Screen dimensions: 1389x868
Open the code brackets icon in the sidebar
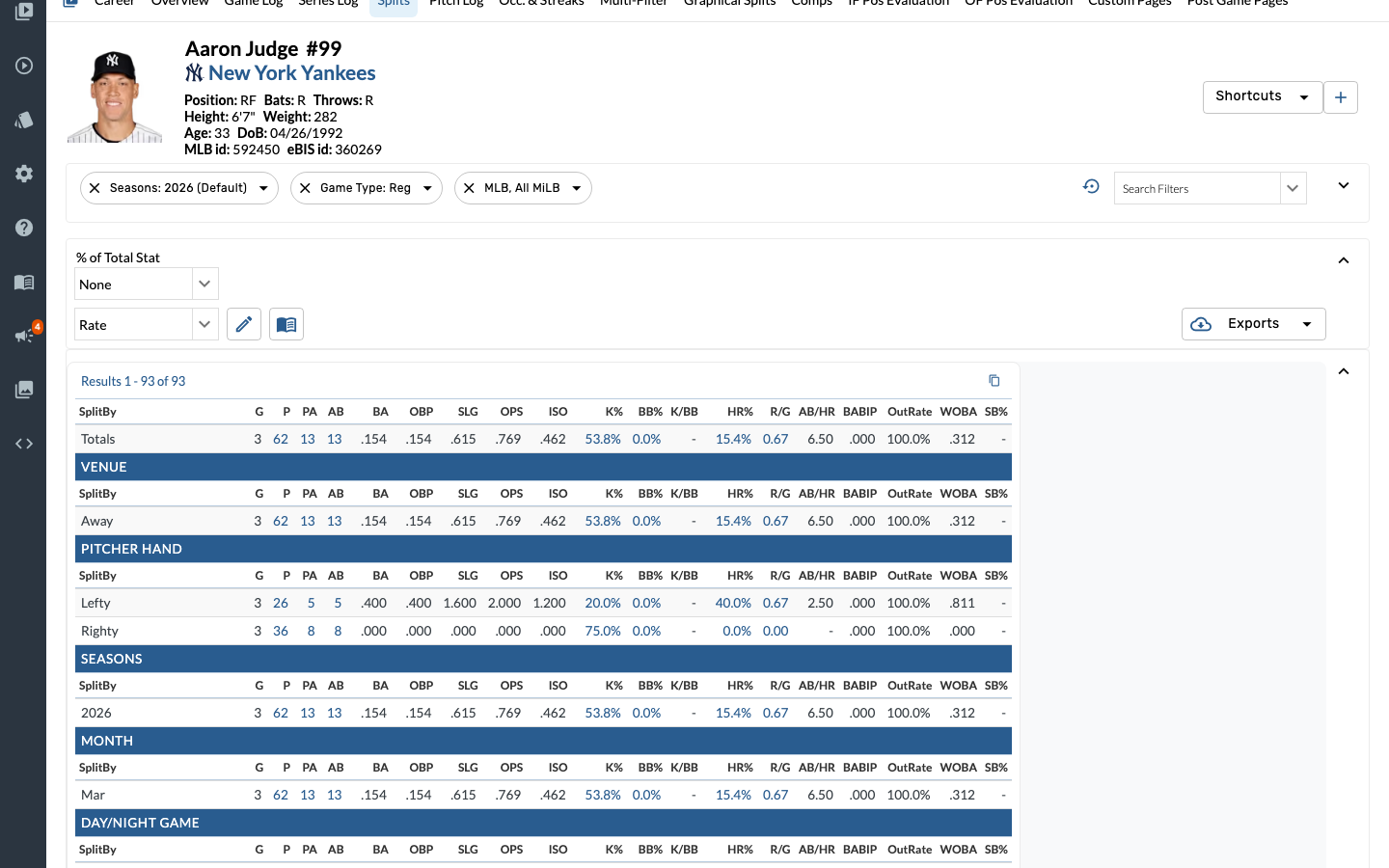pos(24,444)
